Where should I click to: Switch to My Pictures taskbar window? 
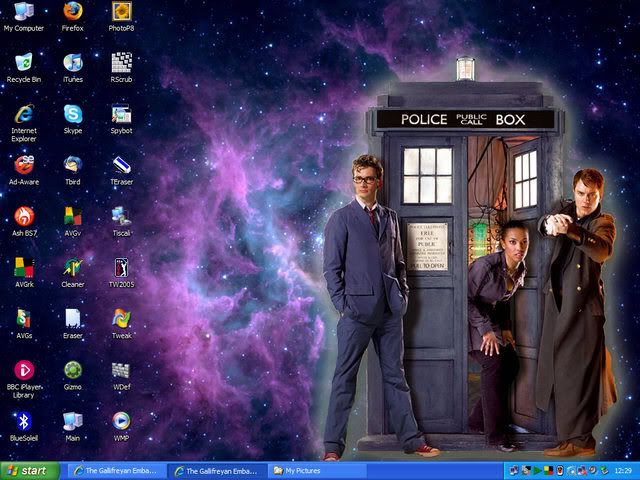[317, 471]
